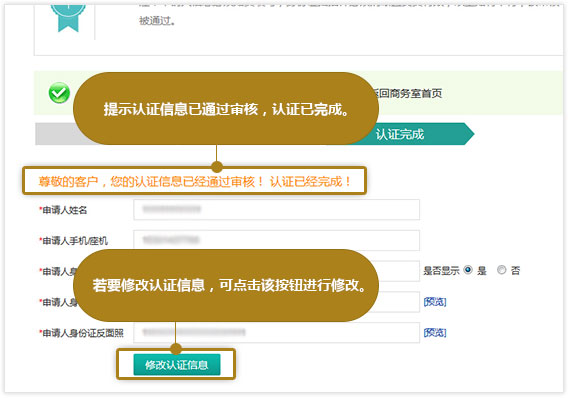Click the 申请人身份证反面照 field

pos(277,332)
